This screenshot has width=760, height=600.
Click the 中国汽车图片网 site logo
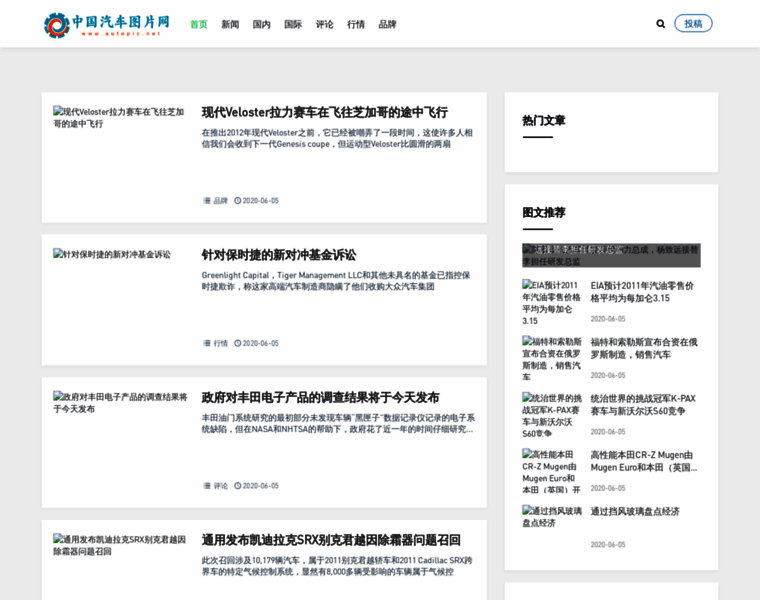(107, 24)
